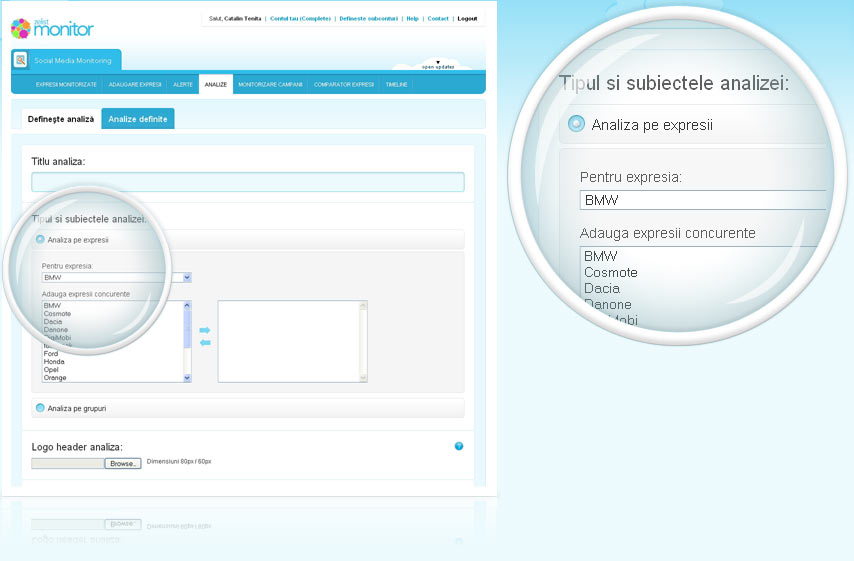Click the blue help question mark icon
This screenshot has height=561, width=854.
pos(459,446)
